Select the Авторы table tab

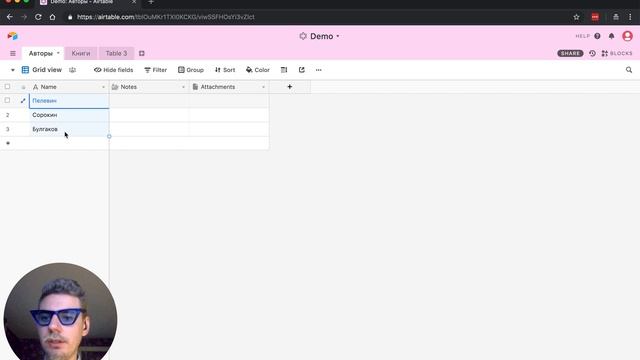coord(40,53)
